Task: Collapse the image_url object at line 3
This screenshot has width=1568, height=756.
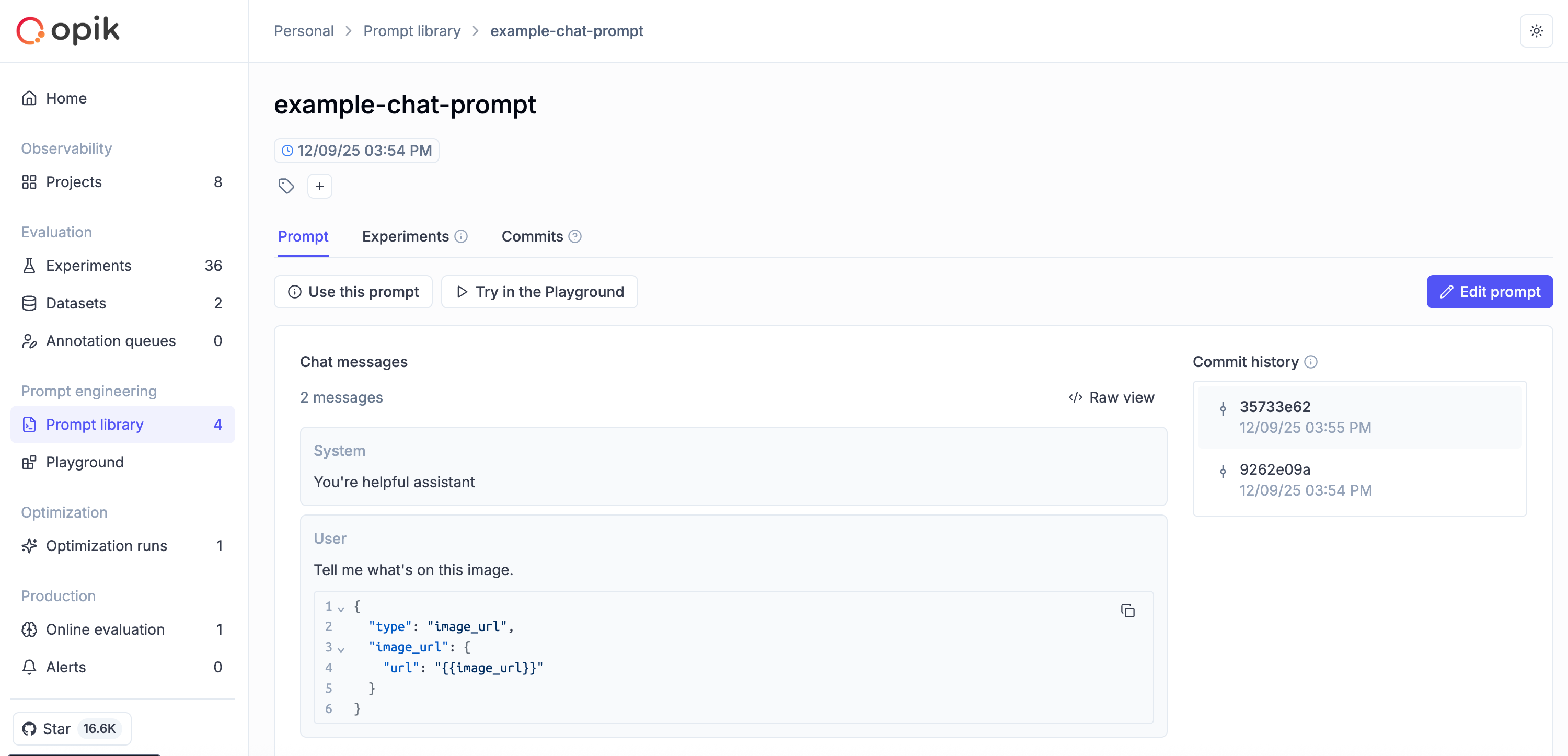Action: click(341, 649)
